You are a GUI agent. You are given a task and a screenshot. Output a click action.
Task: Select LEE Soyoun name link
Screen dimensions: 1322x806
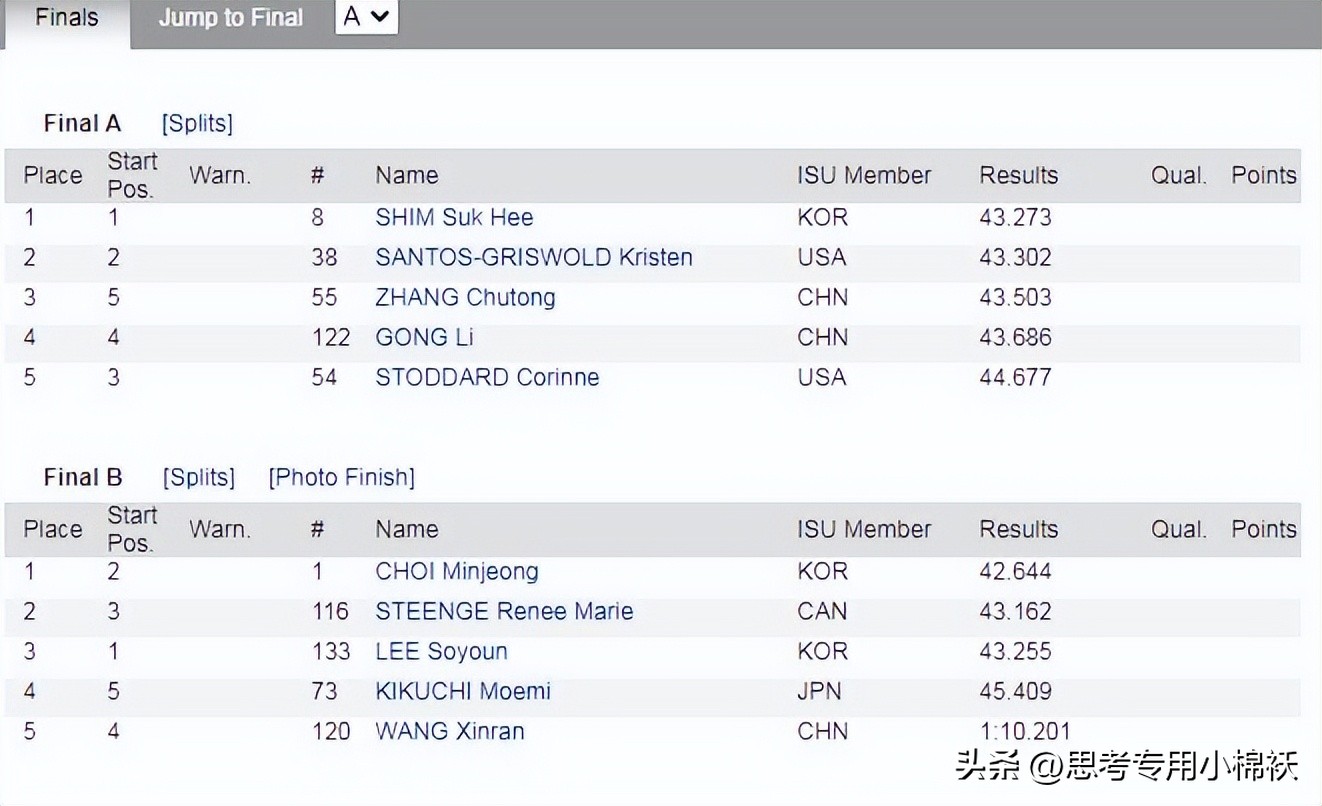[441, 651]
